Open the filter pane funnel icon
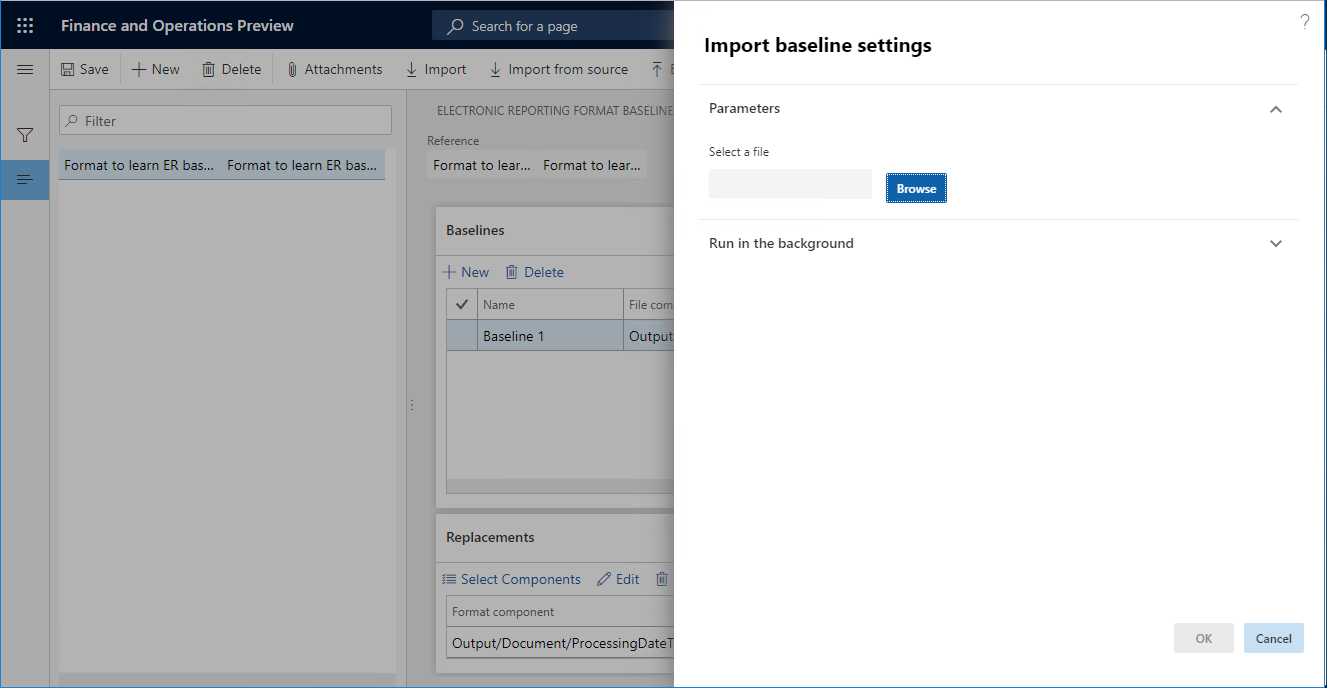 [x=25, y=135]
